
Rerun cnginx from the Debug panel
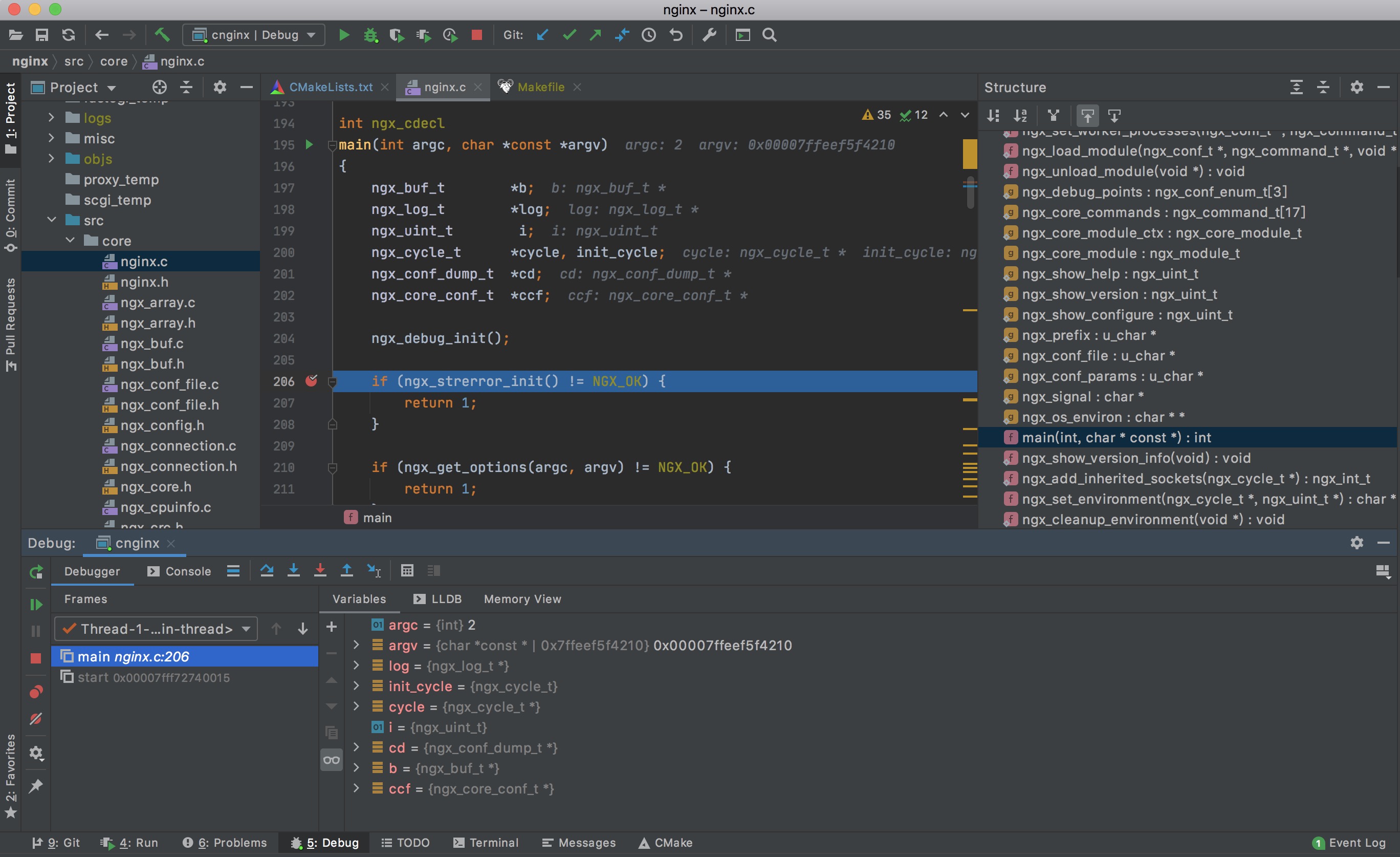tap(36, 572)
